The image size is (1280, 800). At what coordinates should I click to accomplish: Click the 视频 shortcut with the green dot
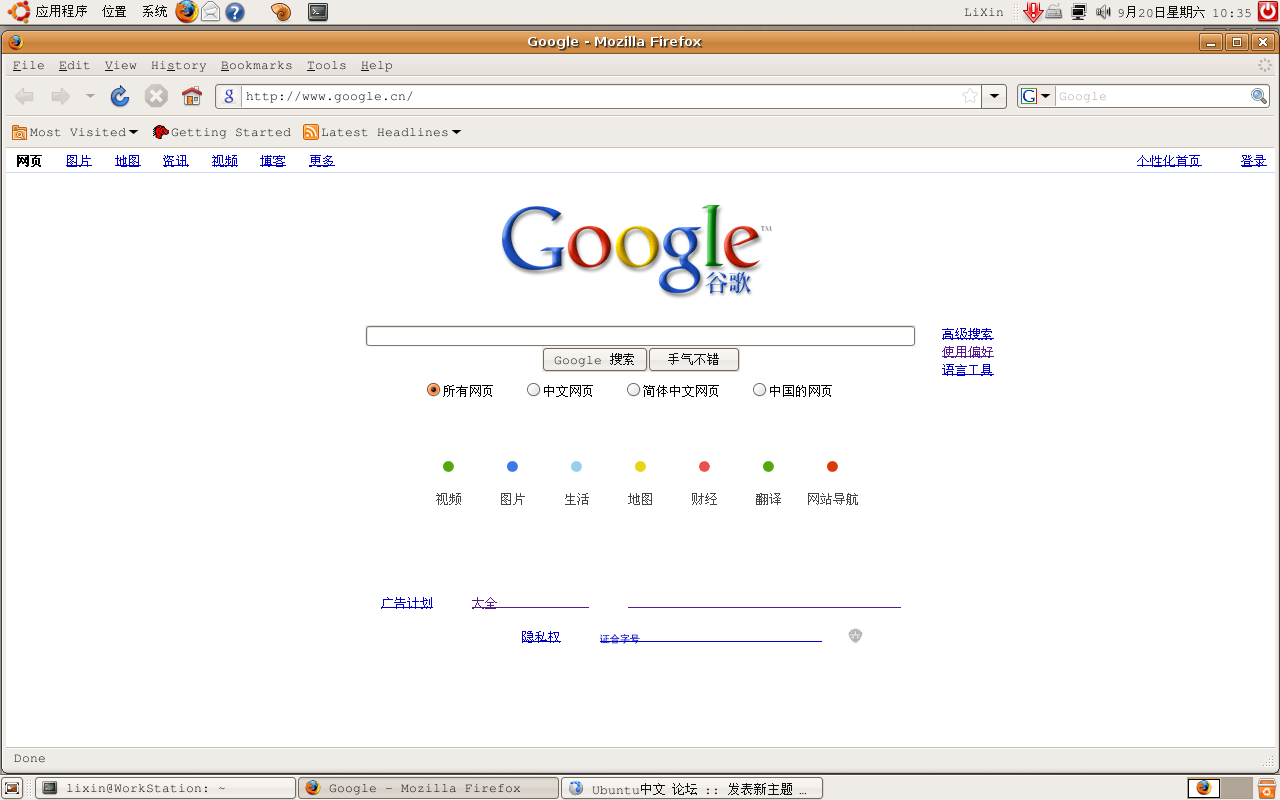tap(448, 482)
